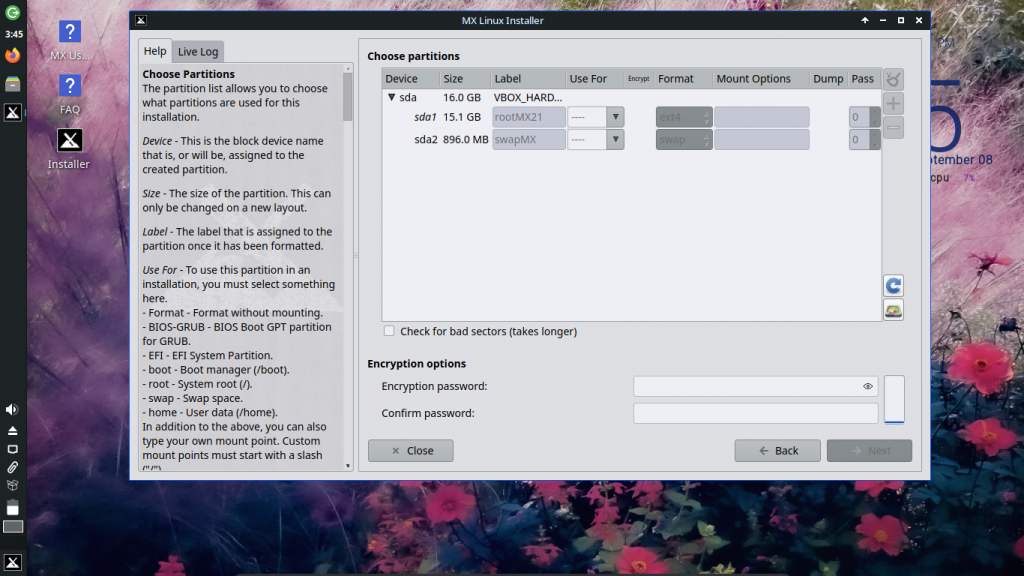Open the MX menu button at panel bottom

pos(12,562)
